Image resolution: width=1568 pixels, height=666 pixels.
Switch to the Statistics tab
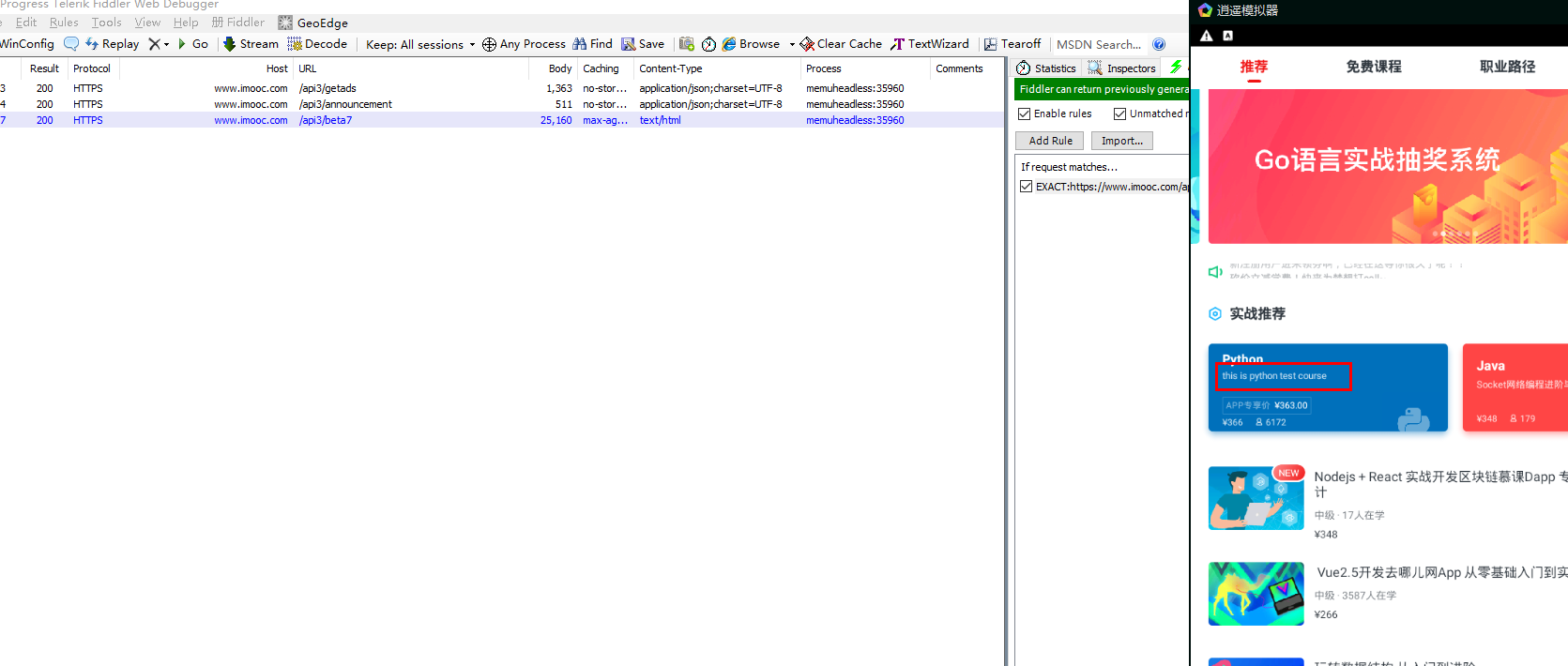[x=1046, y=68]
